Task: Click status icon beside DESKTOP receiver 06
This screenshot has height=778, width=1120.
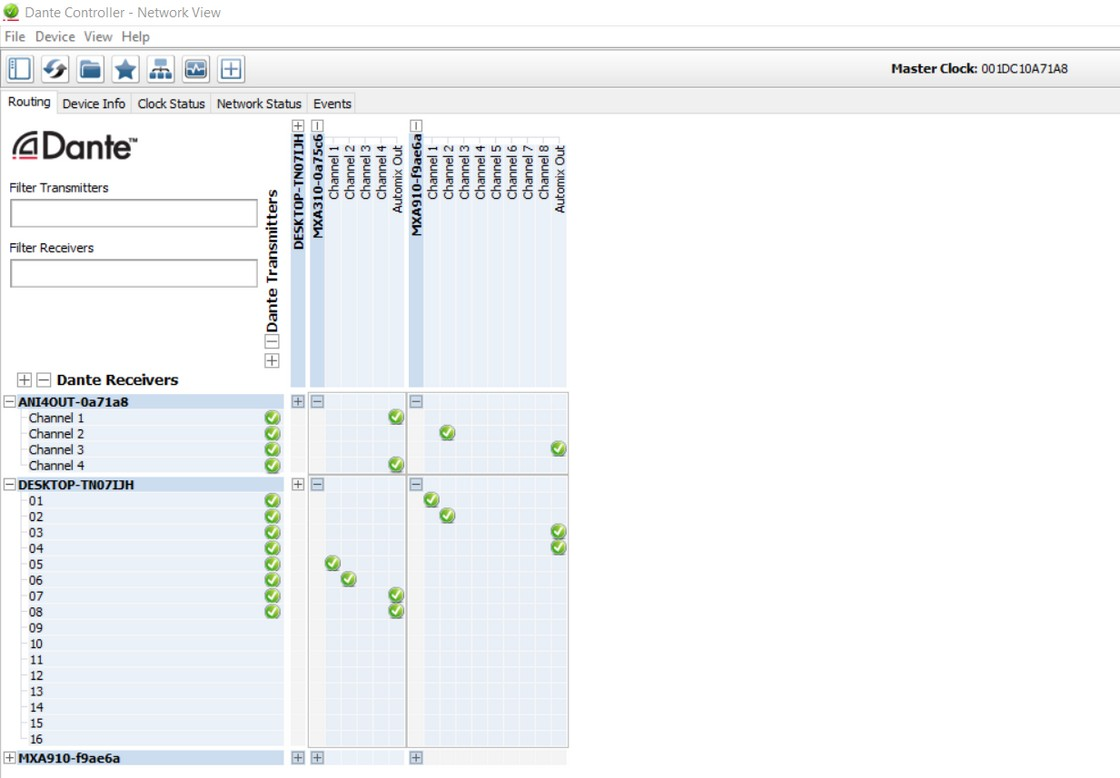Action: click(x=272, y=580)
